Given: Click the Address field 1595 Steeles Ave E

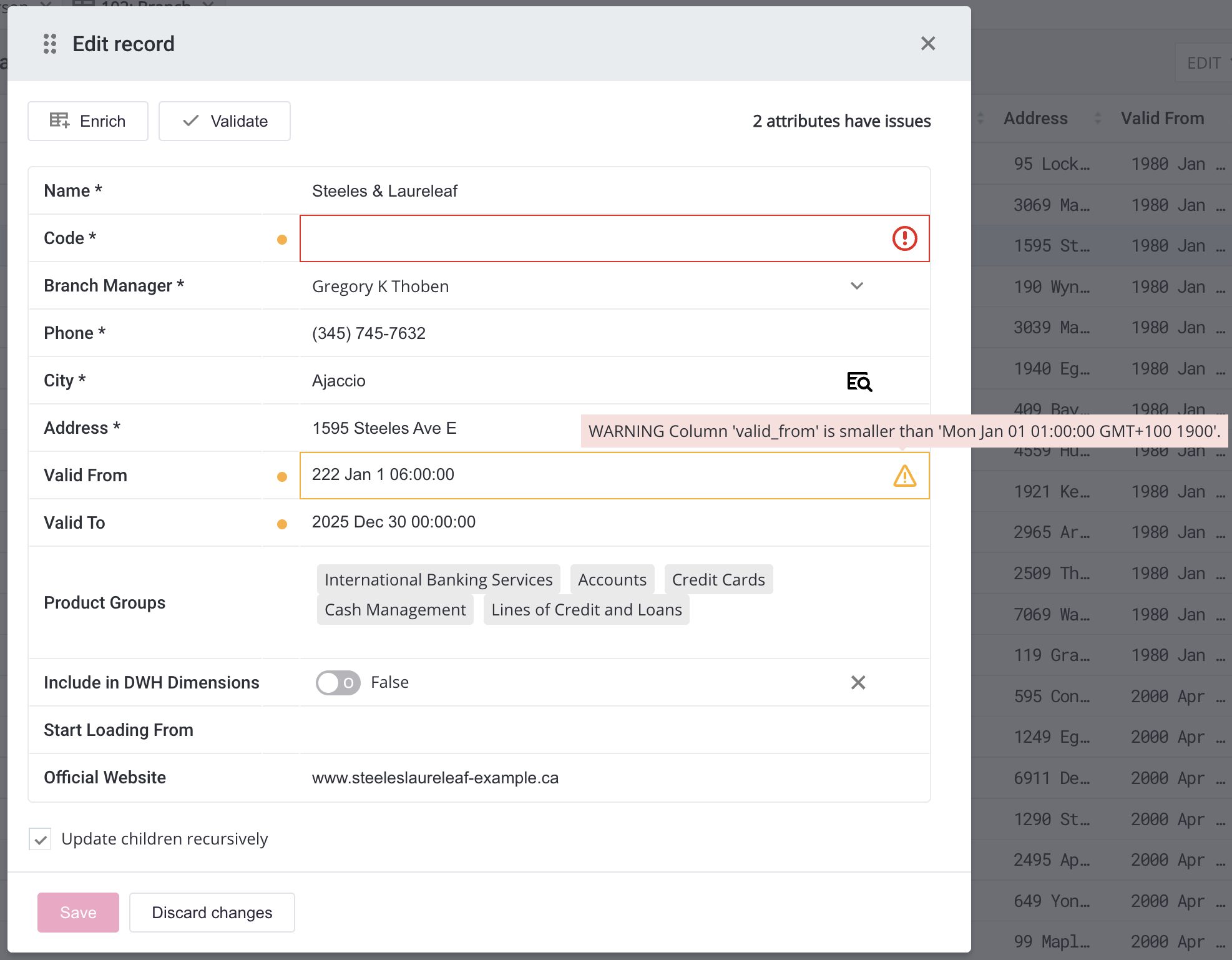Looking at the screenshot, I should coord(384,428).
